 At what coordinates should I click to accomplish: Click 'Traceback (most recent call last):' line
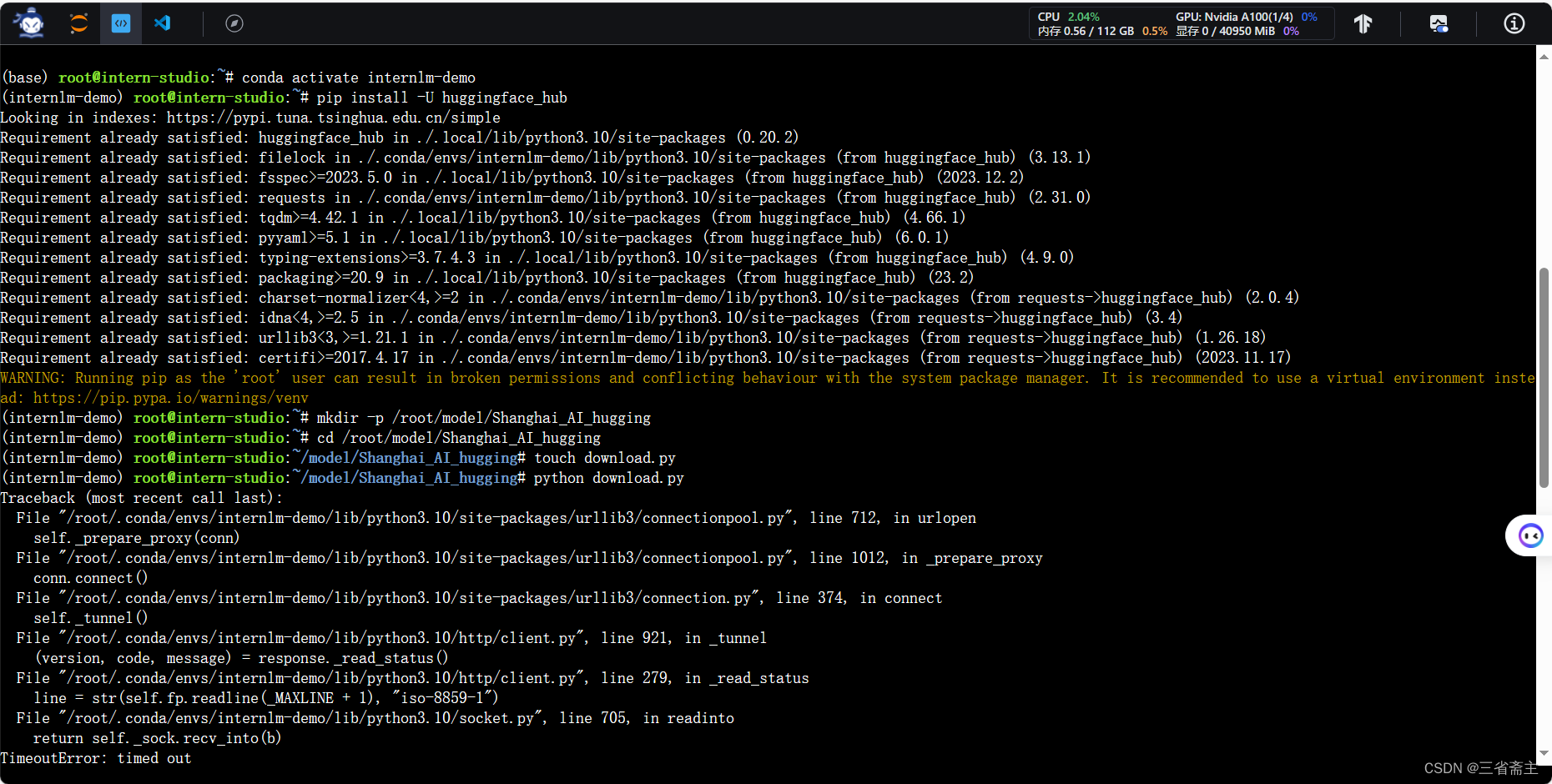click(x=141, y=498)
